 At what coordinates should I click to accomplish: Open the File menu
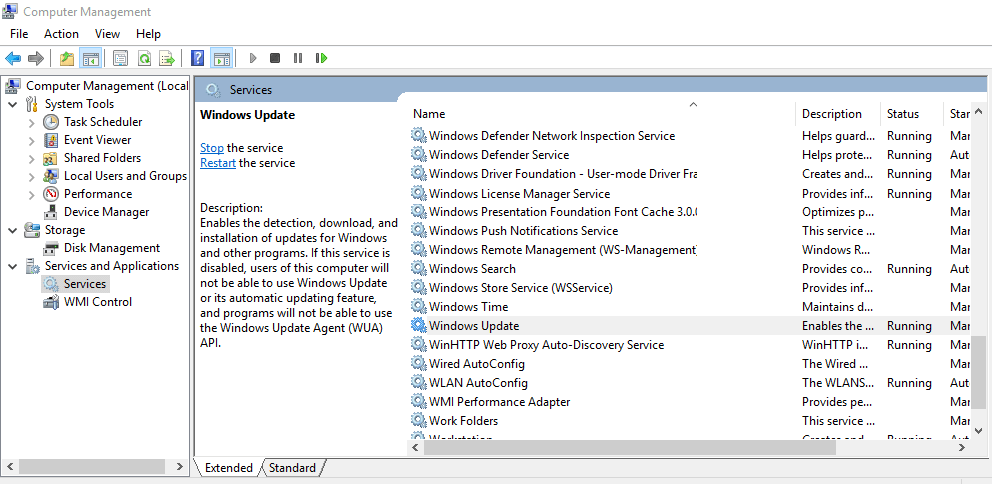click(19, 34)
